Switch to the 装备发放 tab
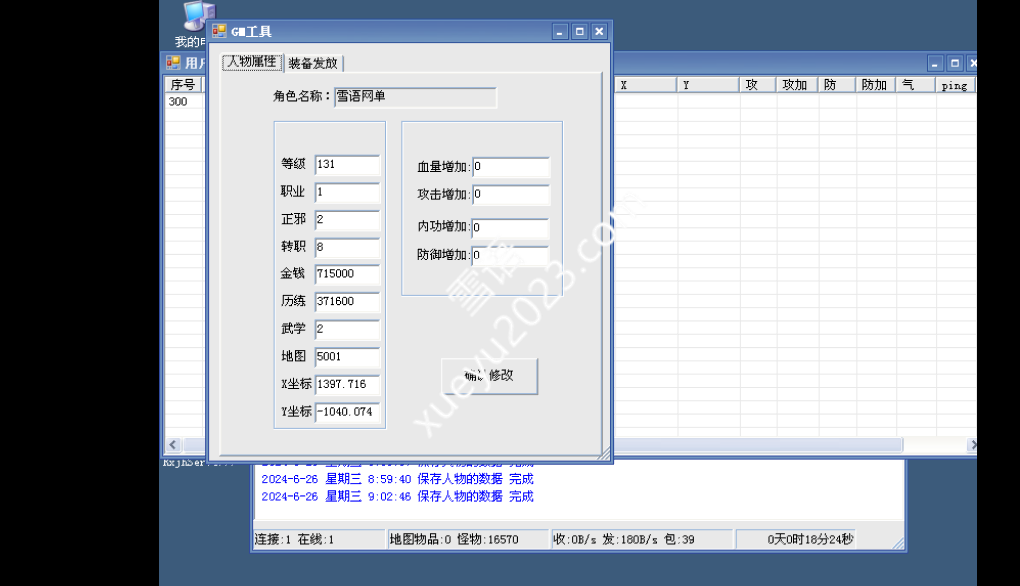Screen dimensions: 1020x586 tap(313, 63)
